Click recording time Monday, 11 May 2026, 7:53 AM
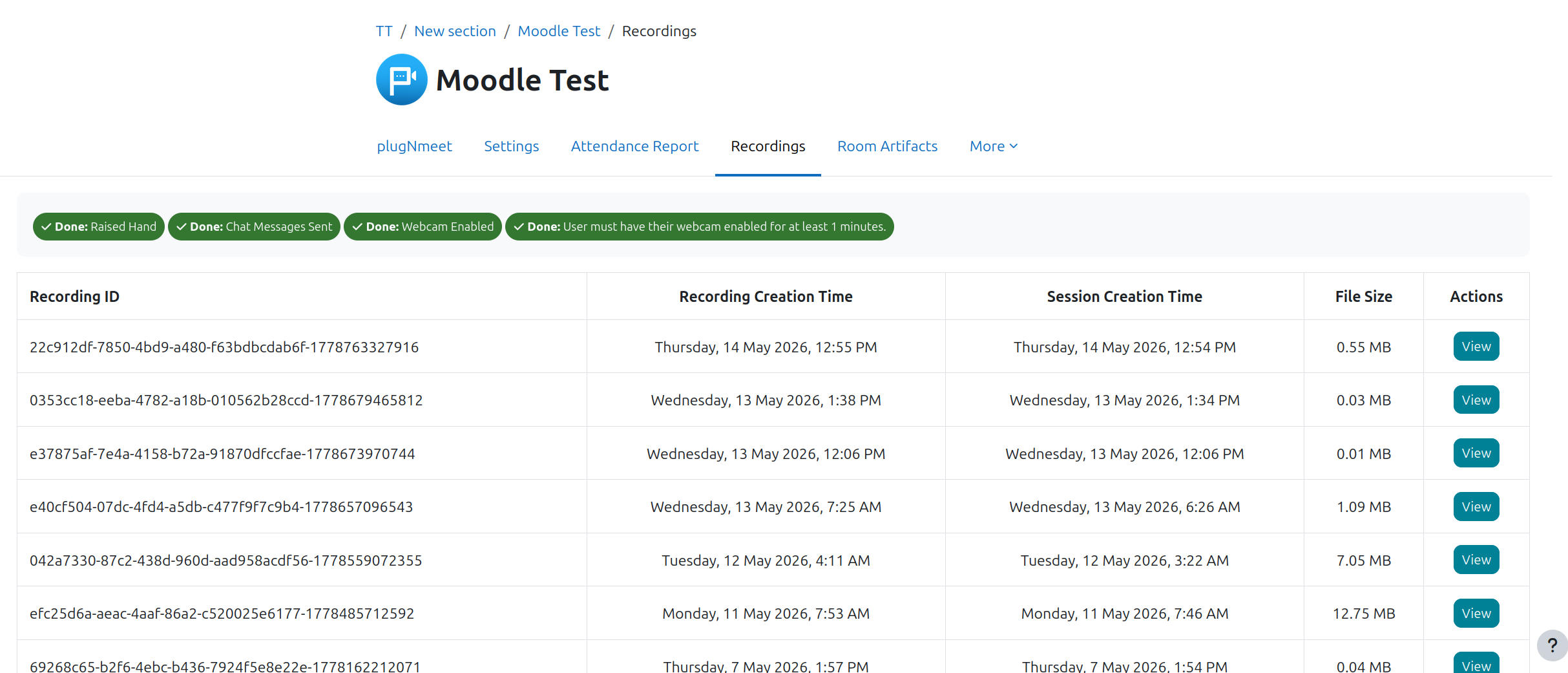1568x673 pixels. [766, 614]
